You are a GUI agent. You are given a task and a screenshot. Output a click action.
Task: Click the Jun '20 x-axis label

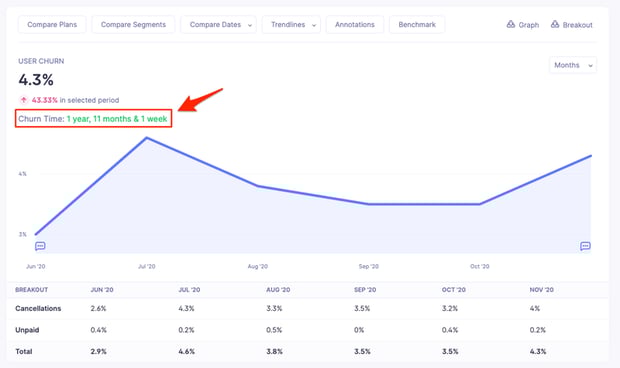pyautogui.click(x=36, y=266)
